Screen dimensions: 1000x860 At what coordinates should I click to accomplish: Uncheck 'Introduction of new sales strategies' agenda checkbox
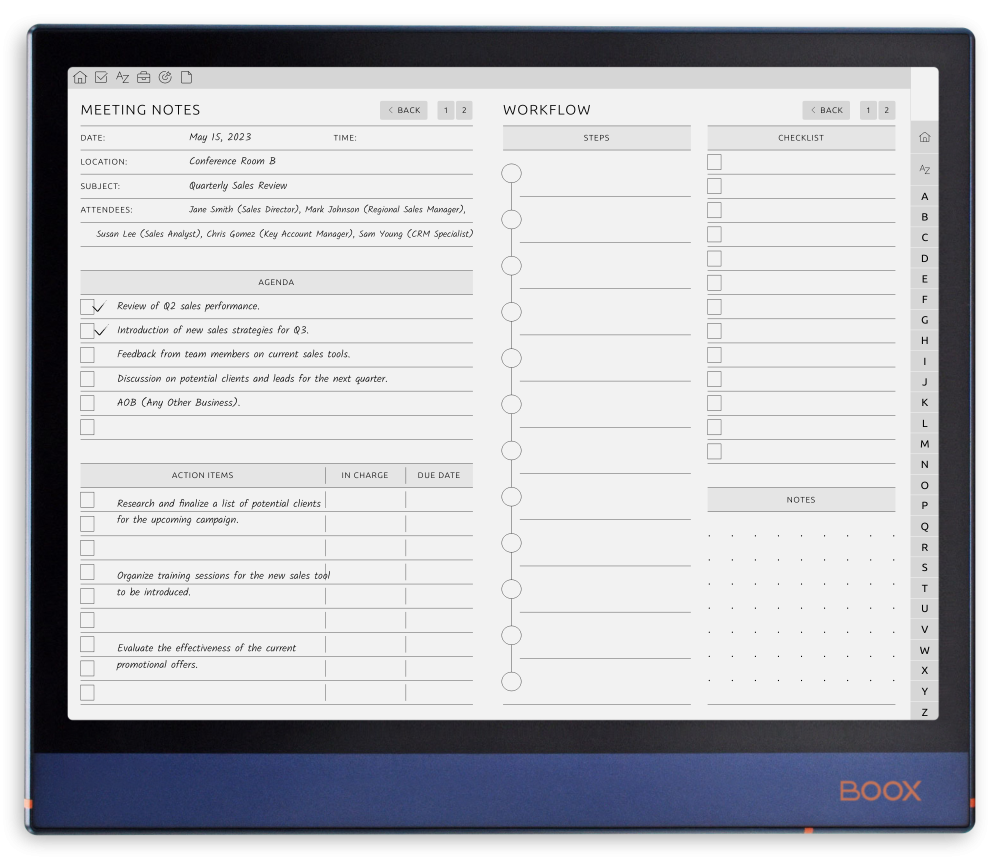click(87, 330)
